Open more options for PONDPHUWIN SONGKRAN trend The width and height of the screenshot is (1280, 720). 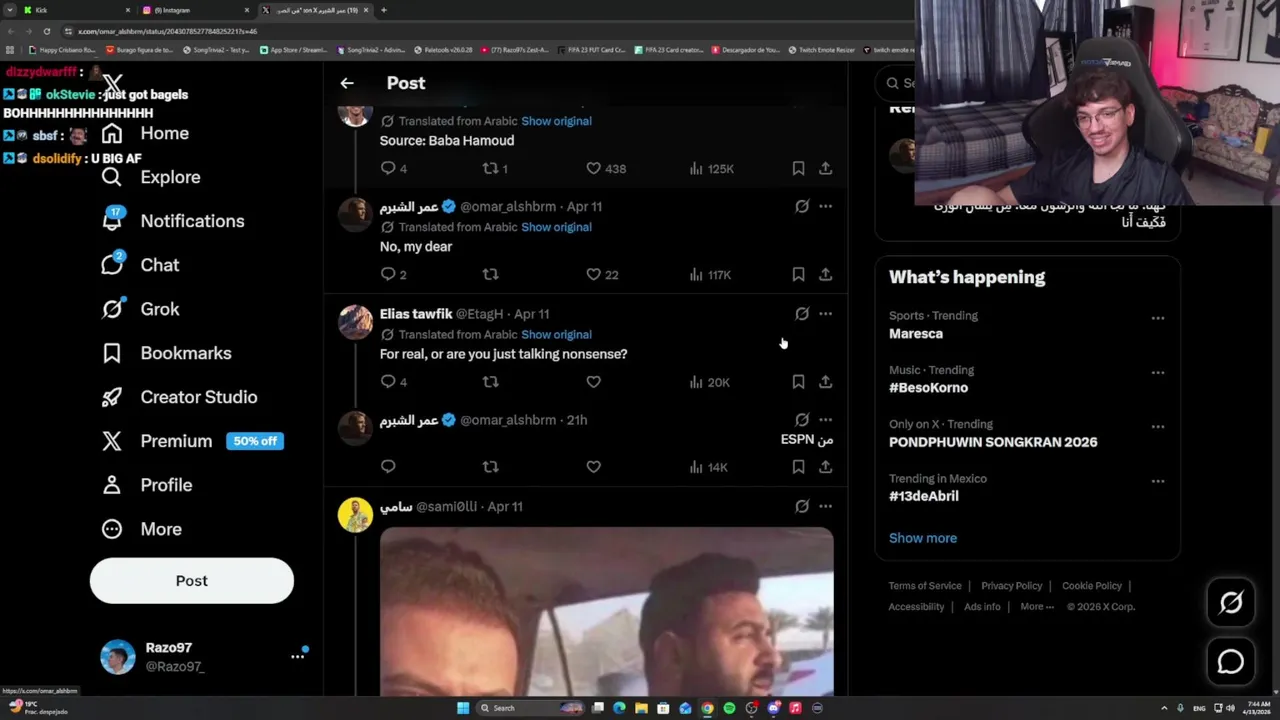[x=1157, y=426]
